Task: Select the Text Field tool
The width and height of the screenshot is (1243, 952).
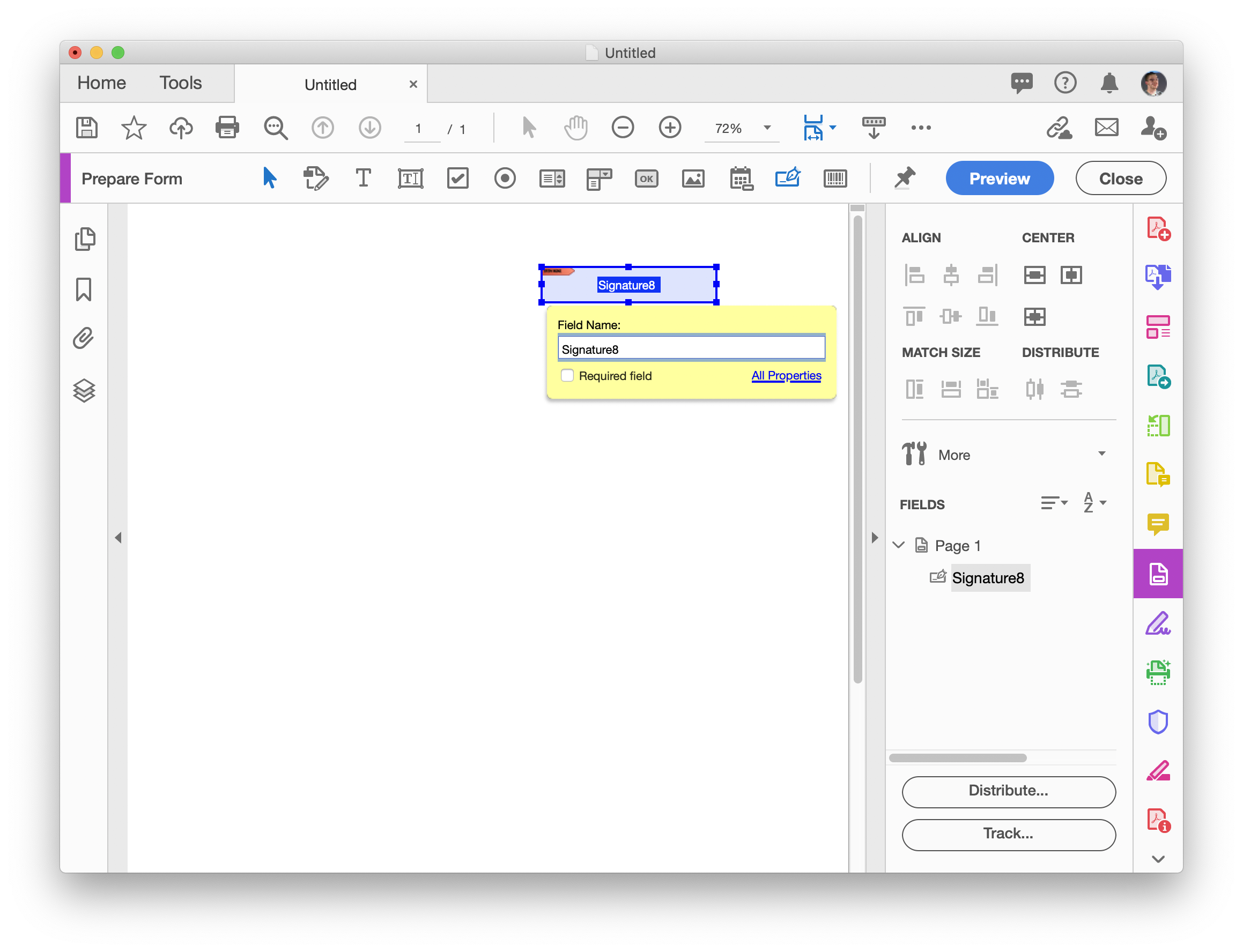Action: (x=410, y=178)
